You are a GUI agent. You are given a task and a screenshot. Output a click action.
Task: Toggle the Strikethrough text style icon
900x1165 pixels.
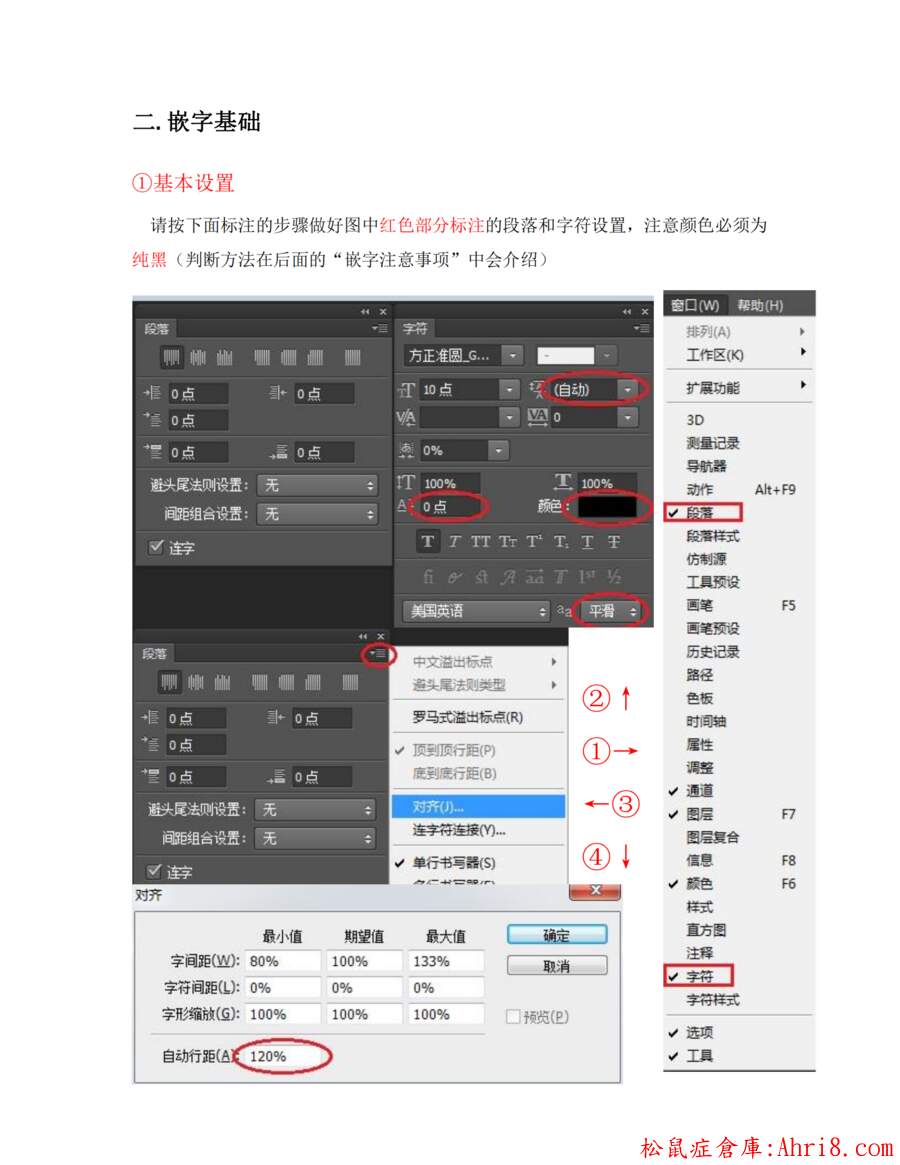[614, 542]
